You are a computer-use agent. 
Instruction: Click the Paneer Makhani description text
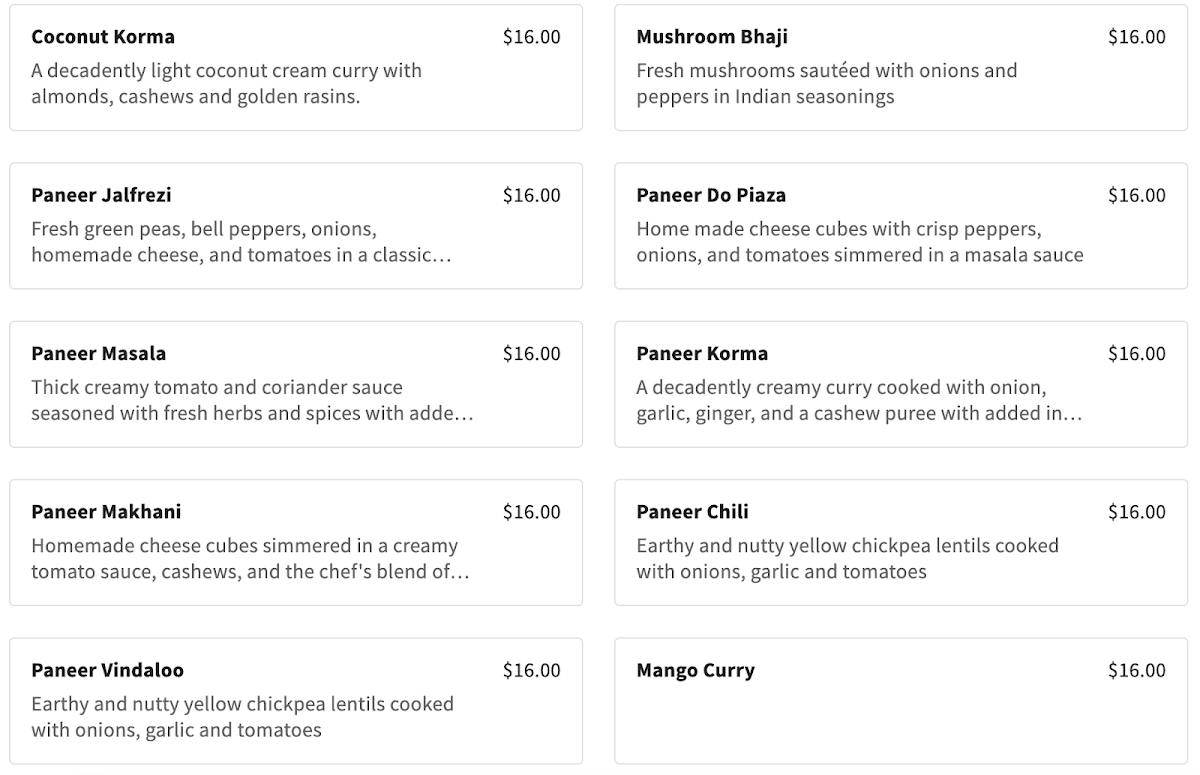(250, 559)
